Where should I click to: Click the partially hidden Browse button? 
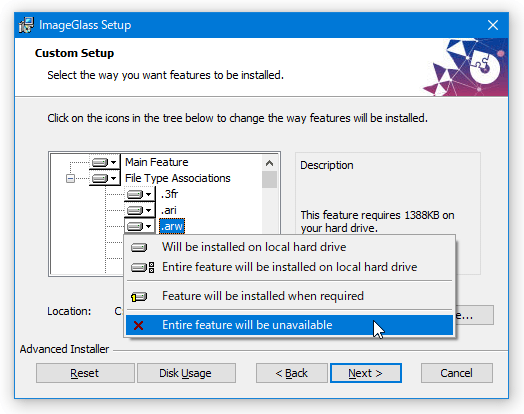tap(474, 315)
